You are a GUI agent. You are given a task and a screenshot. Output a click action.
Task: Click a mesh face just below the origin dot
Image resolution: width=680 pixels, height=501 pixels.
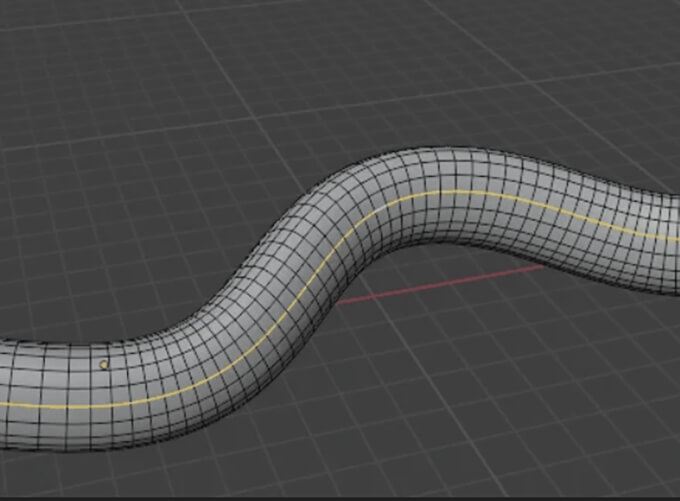tap(105, 380)
